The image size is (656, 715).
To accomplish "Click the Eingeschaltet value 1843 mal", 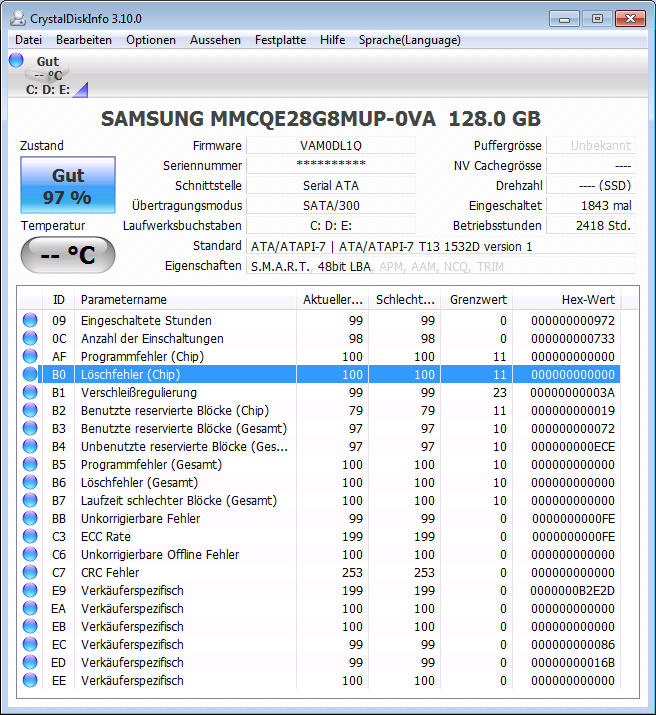I will [591, 206].
